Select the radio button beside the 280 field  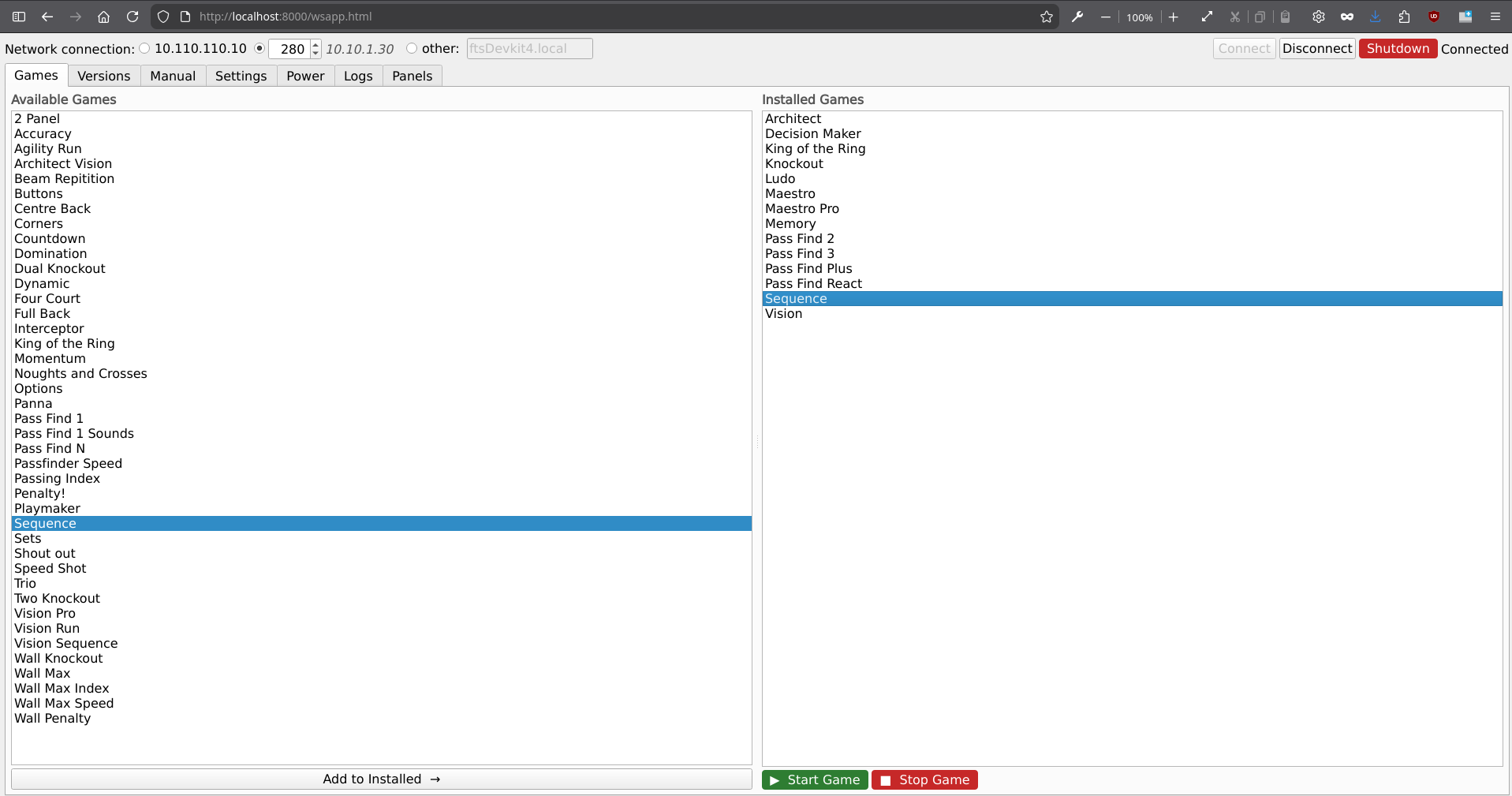pos(259,48)
